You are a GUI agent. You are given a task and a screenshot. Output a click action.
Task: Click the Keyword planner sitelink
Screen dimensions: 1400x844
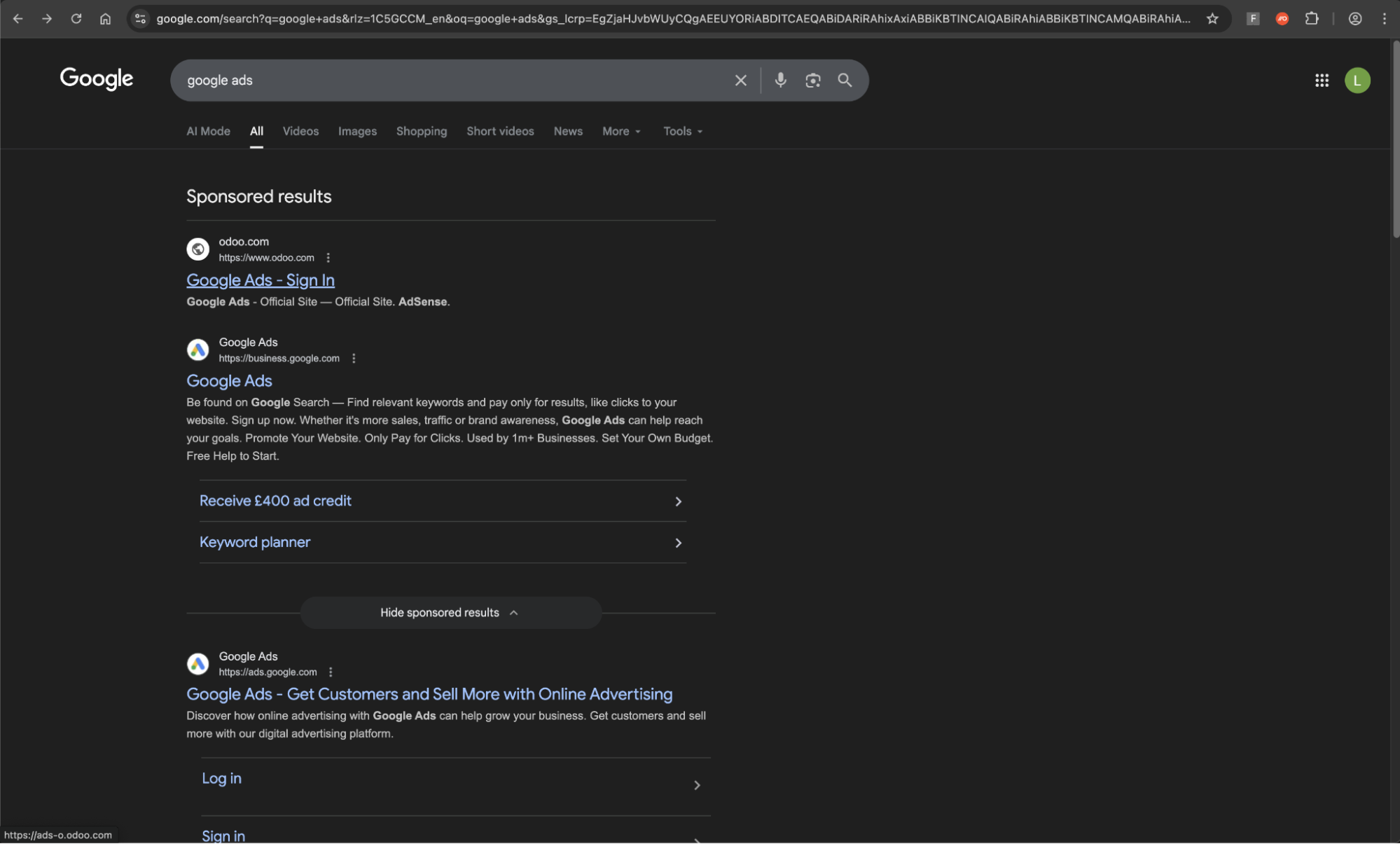(255, 541)
